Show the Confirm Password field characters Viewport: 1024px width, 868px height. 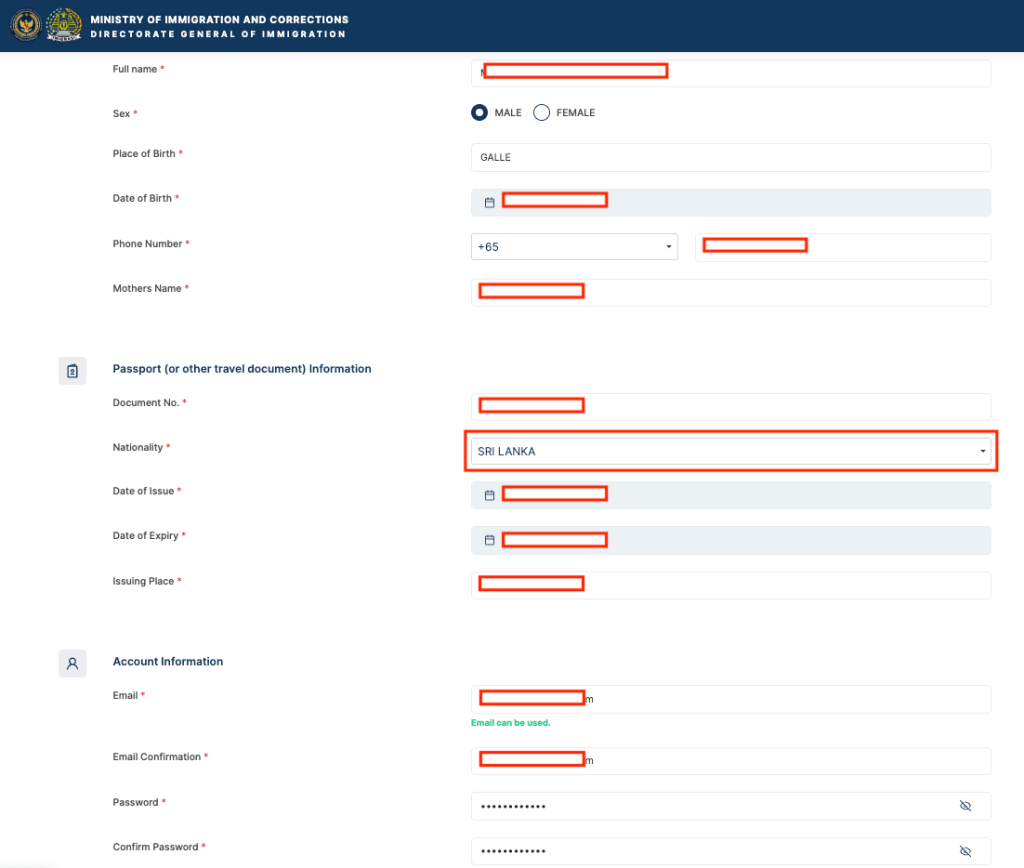[x=965, y=851]
